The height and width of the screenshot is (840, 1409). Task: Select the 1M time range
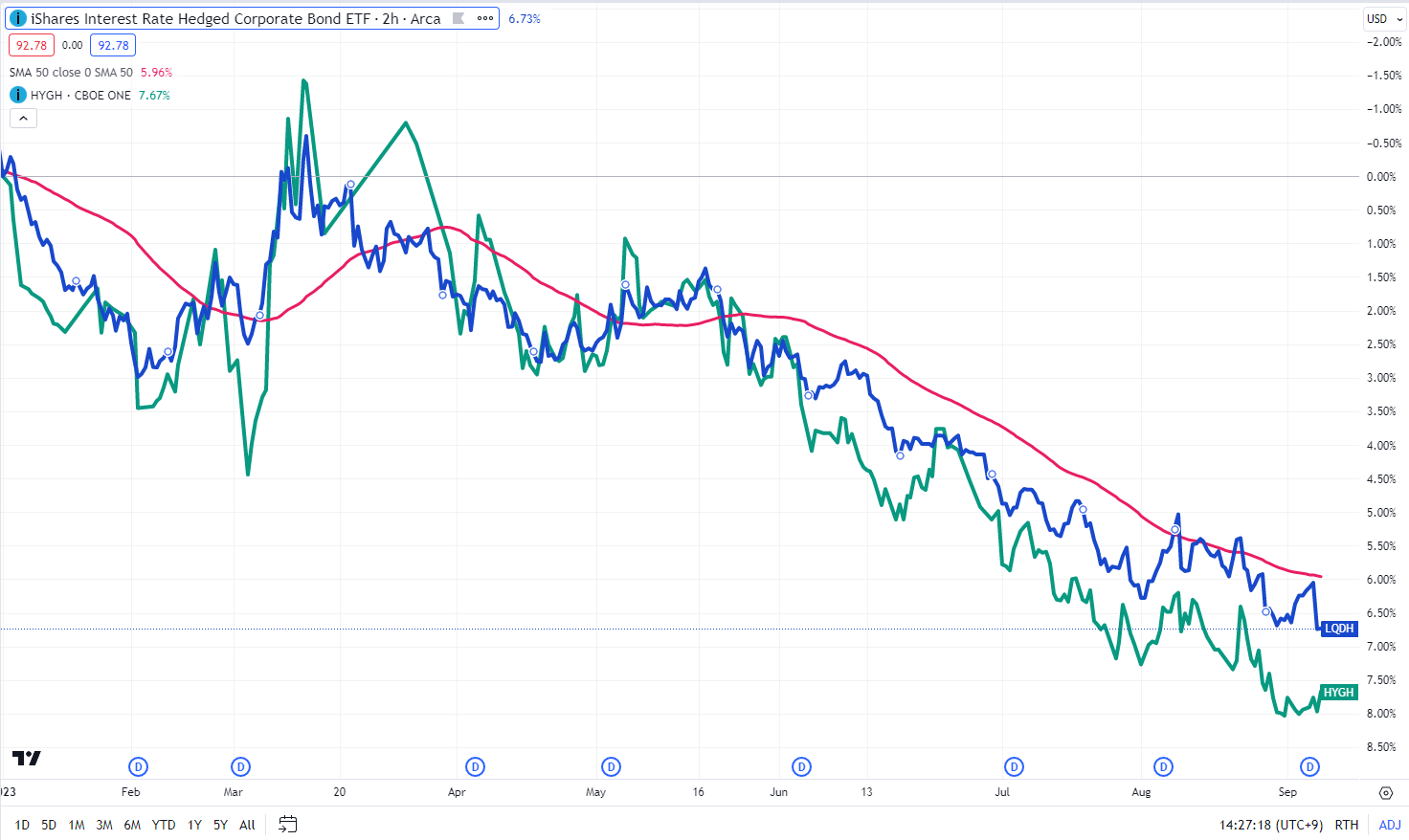(77, 825)
